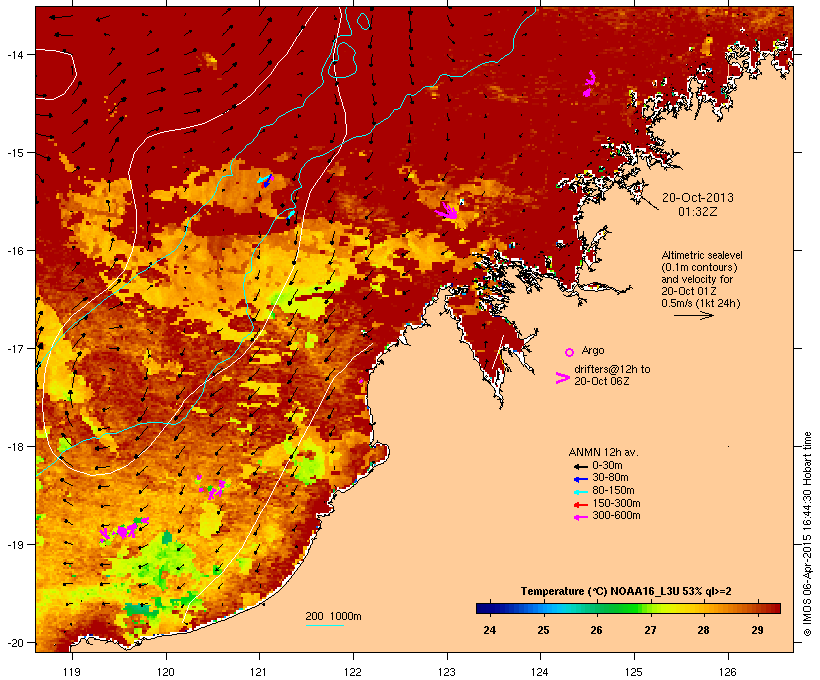This screenshot has height=680, width=820.
Task: Click the '150-300m' depth label
Action: tap(616, 503)
